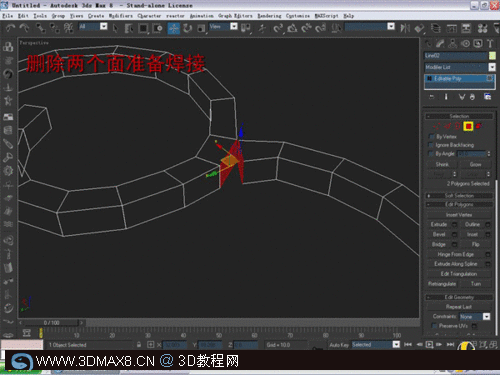Click the Undo arrow in main toolbar
This screenshot has height=375, width=500.
tap(11, 28)
